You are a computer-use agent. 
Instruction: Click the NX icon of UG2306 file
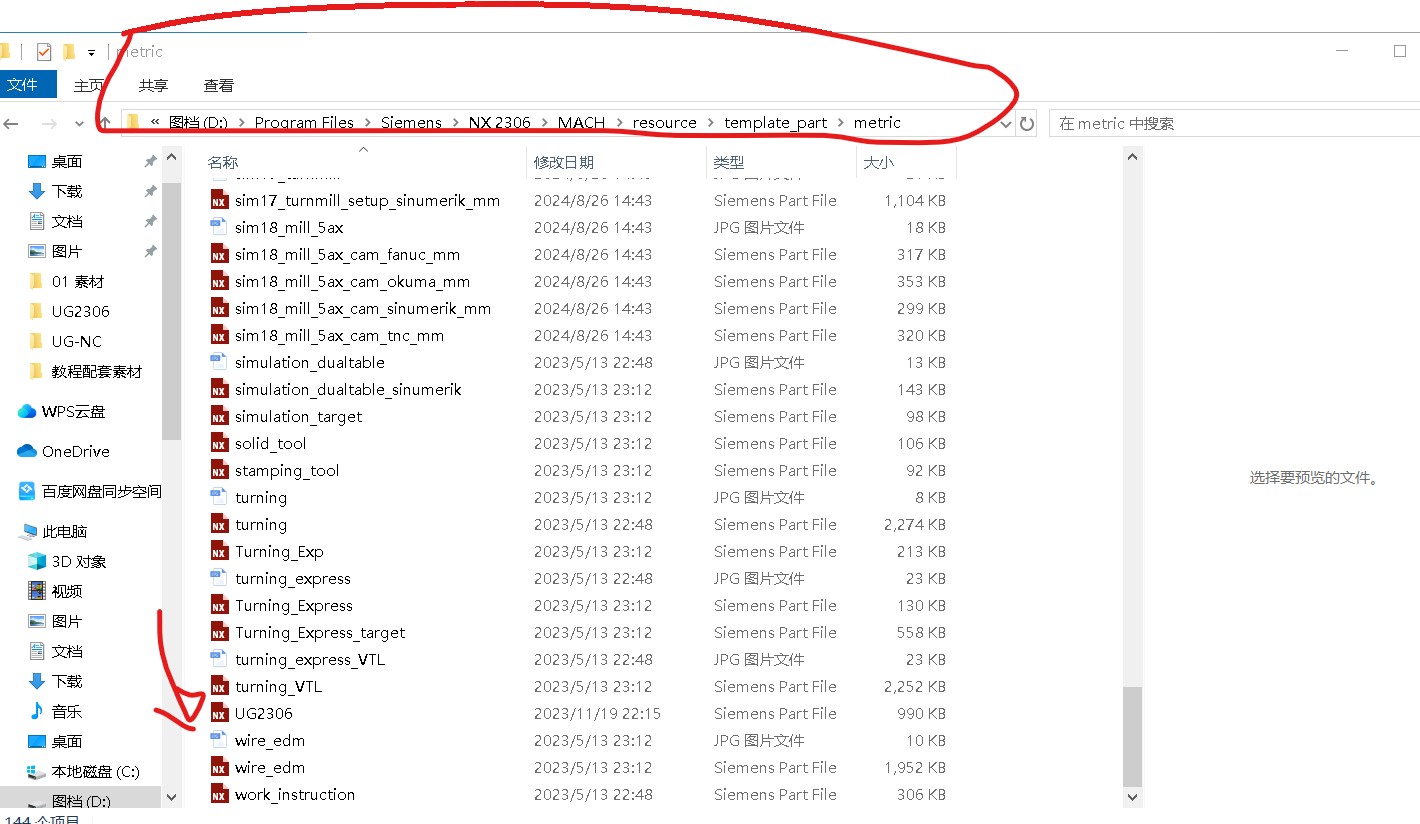[x=219, y=713]
